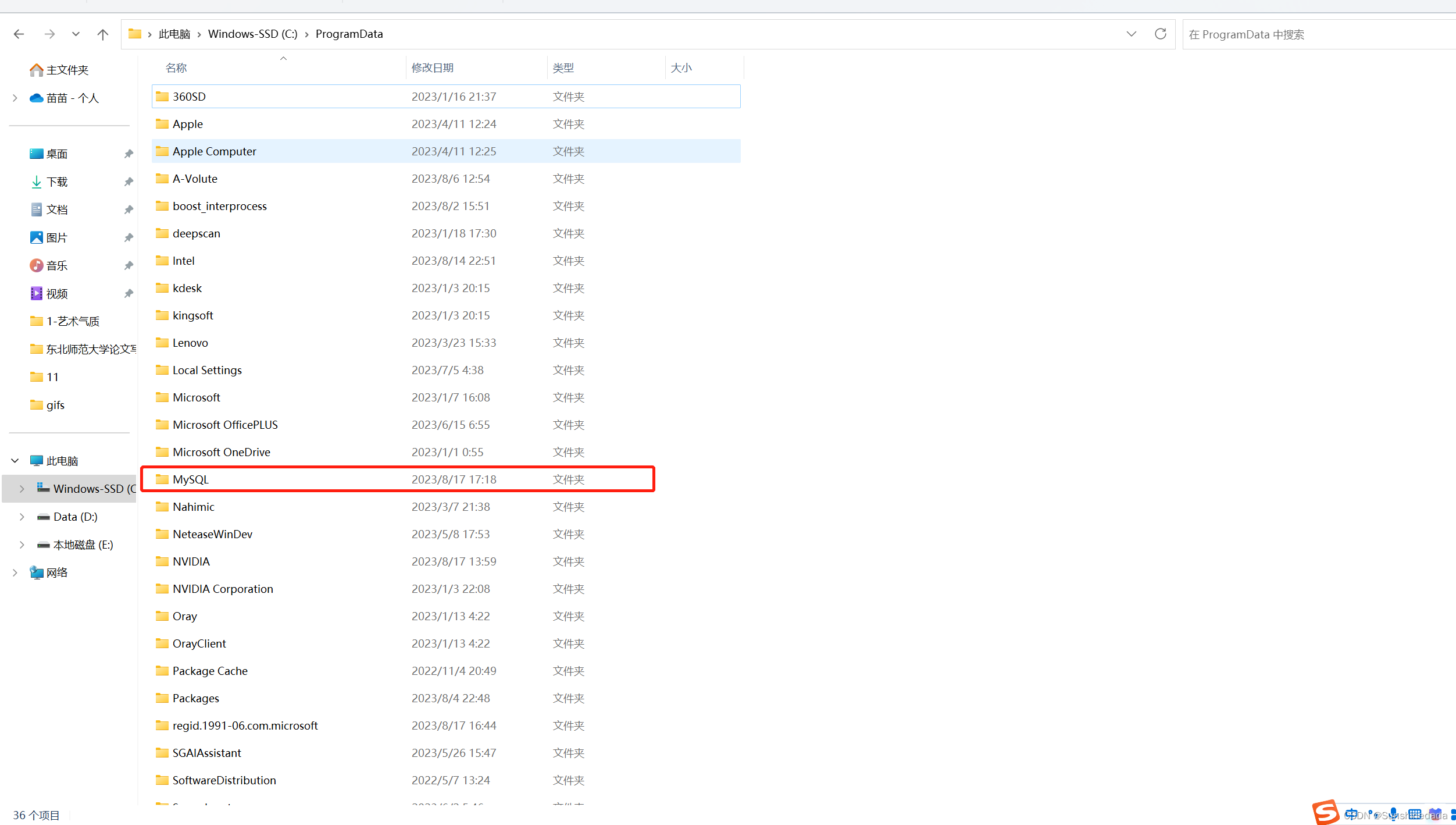Toggle the 桌面 sidebar pin icon
This screenshot has width=1456, height=825.
pyautogui.click(x=128, y=154)
